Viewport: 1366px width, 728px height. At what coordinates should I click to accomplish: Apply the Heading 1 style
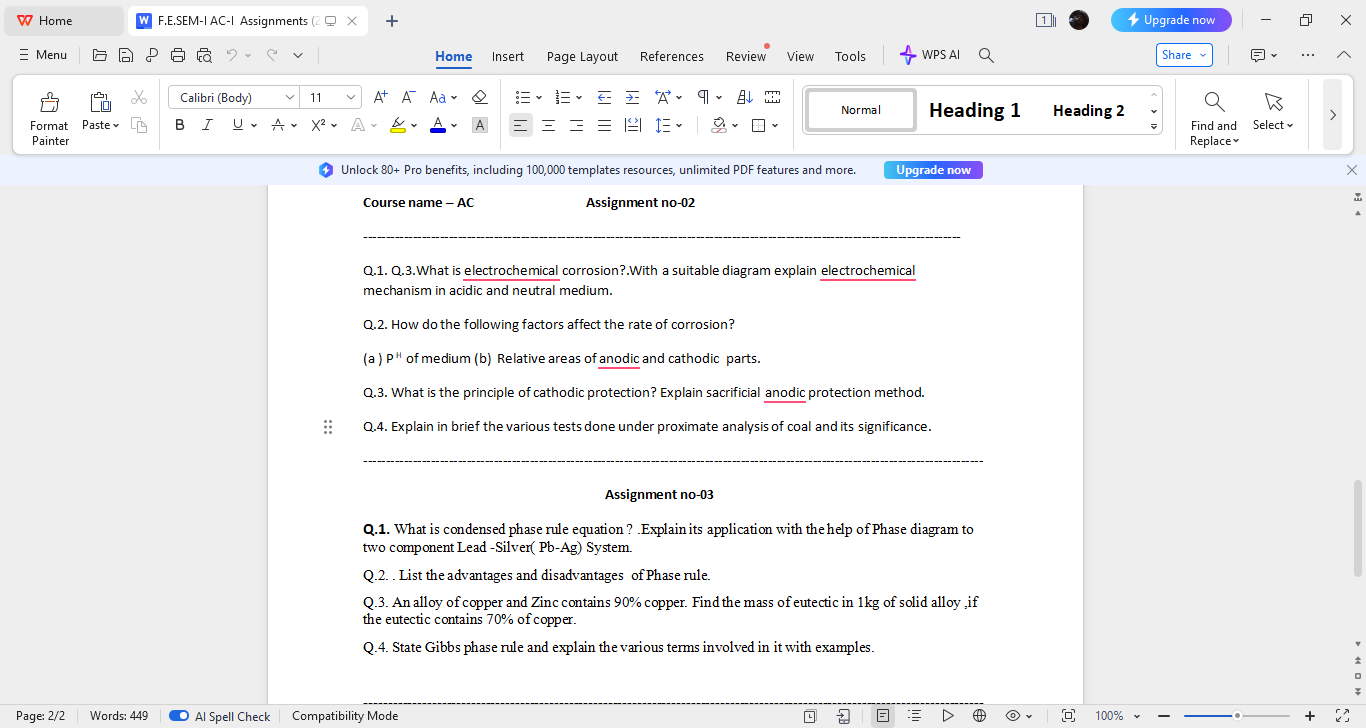(x=975, y=110)
